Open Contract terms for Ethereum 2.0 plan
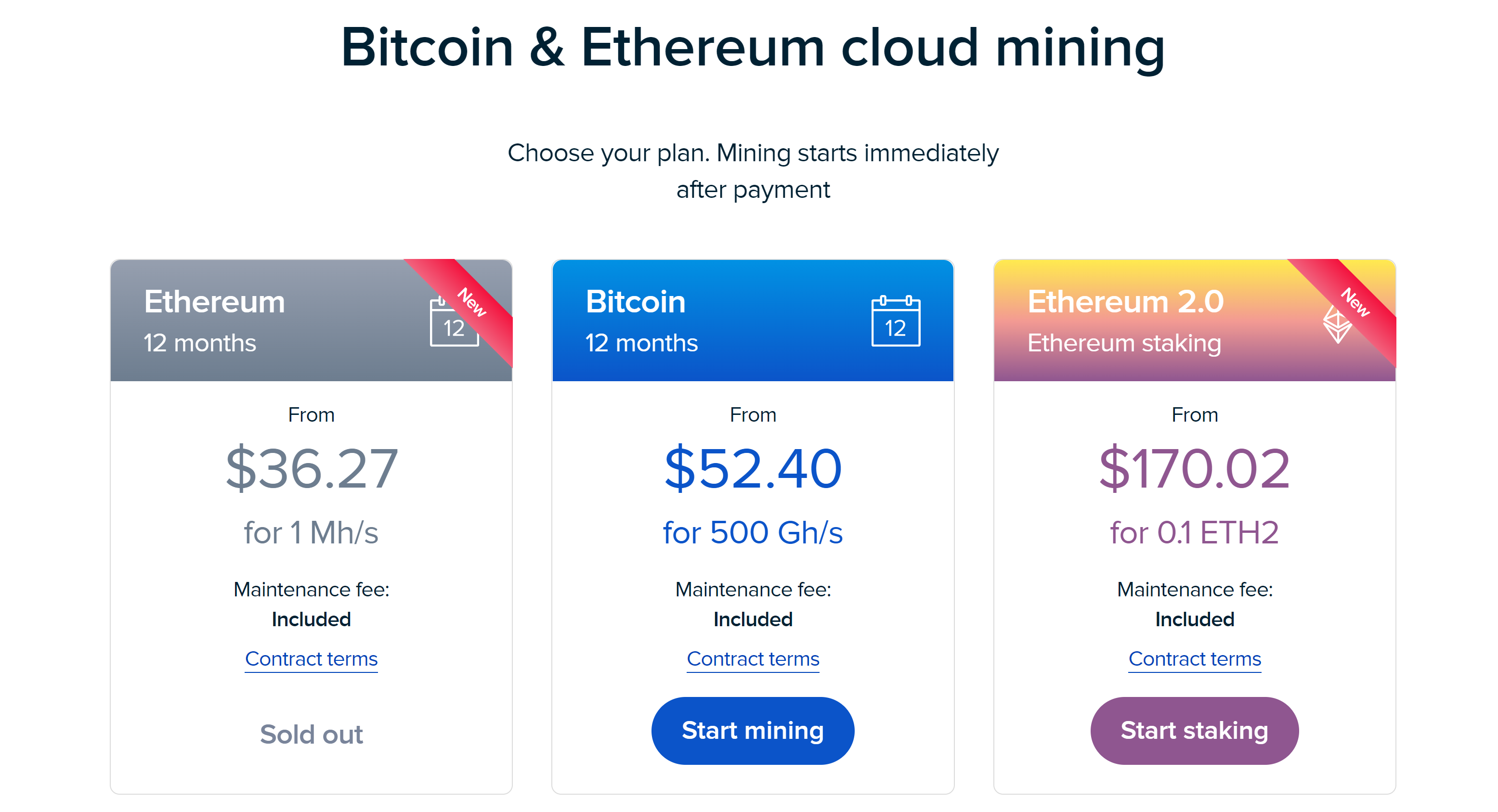Image resolution: width=1498 pixels, height=812 pixels. 1195,659
